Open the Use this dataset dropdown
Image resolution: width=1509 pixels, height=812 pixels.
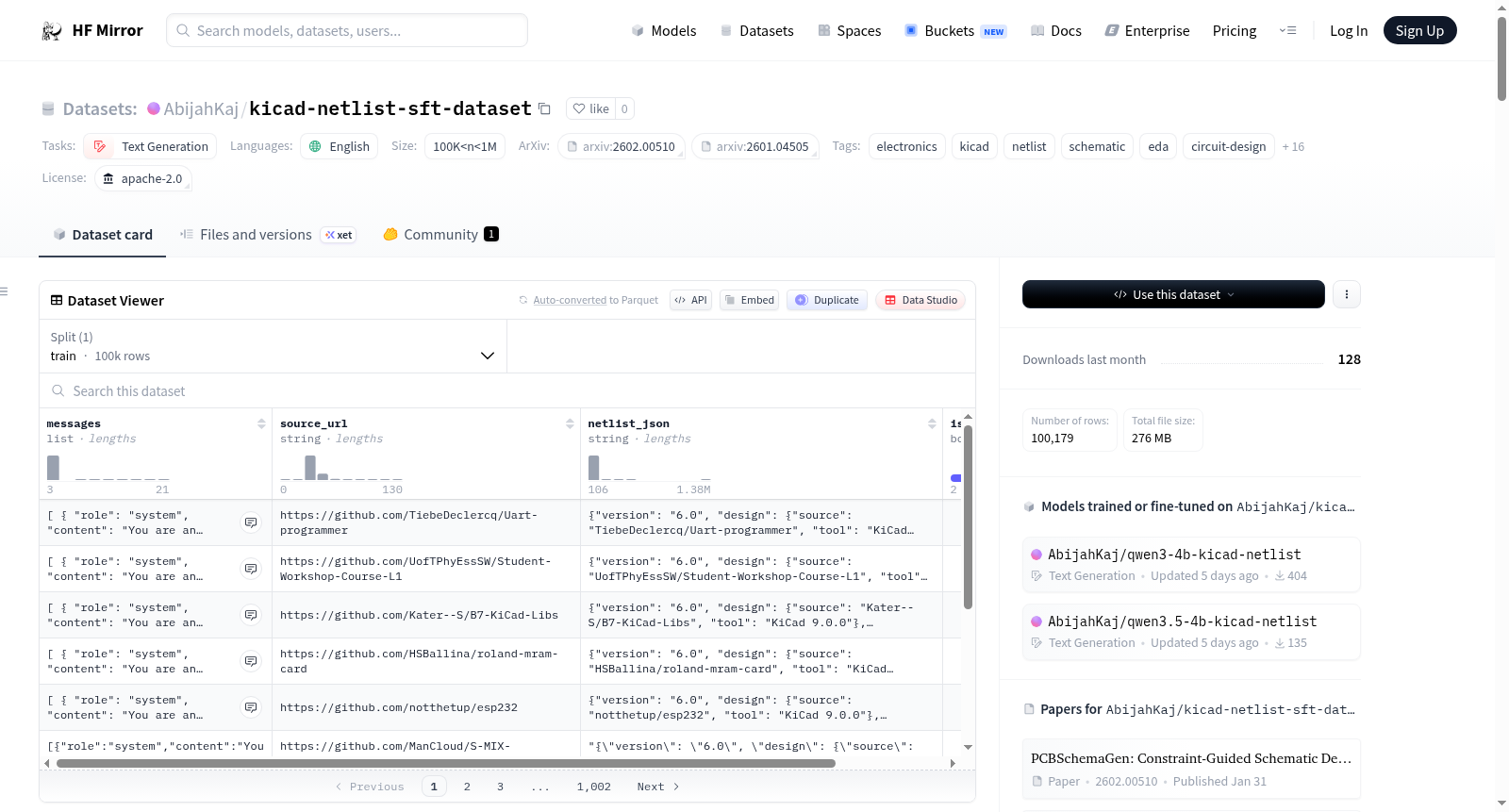[1173, 294]
